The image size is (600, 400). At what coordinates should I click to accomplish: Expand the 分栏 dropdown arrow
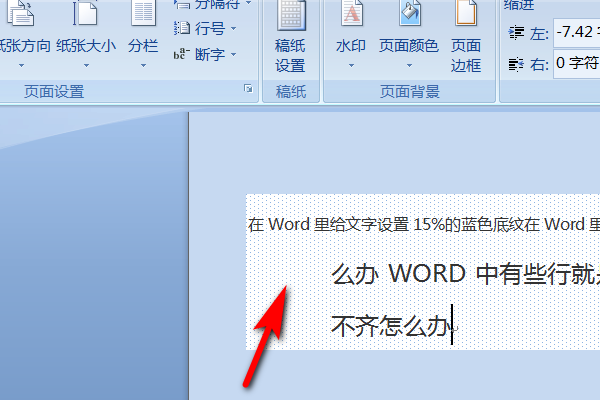coord(143,66)
